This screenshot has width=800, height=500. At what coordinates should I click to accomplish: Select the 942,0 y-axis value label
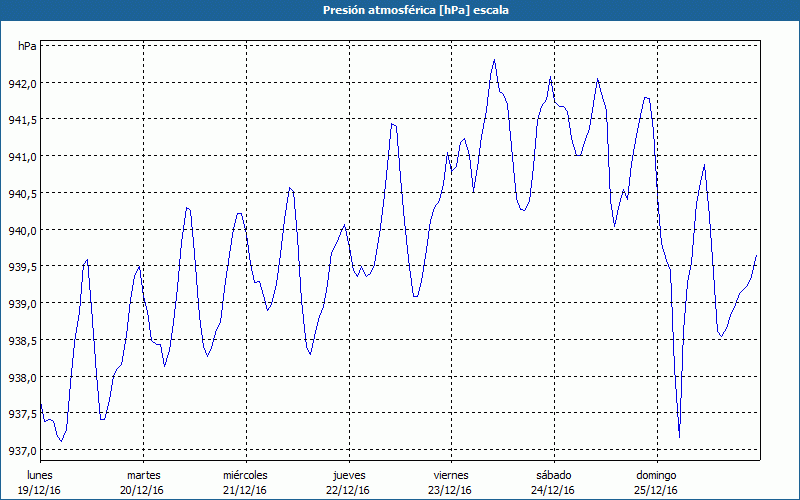coord(22,83)
